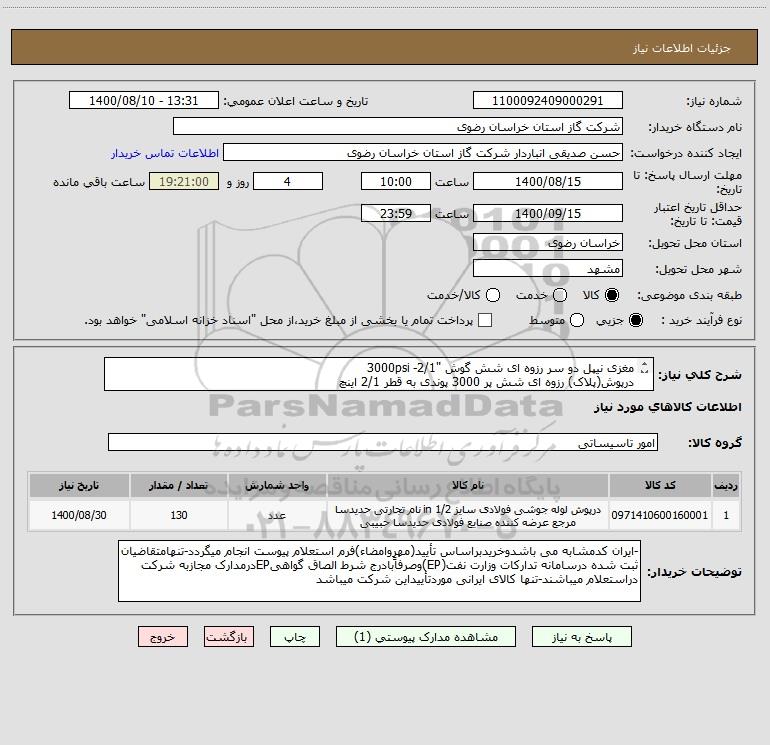
Task: Toggle the اسناد خزانه اسلامی payment checkbox
Action: click(x=485, y=320)
